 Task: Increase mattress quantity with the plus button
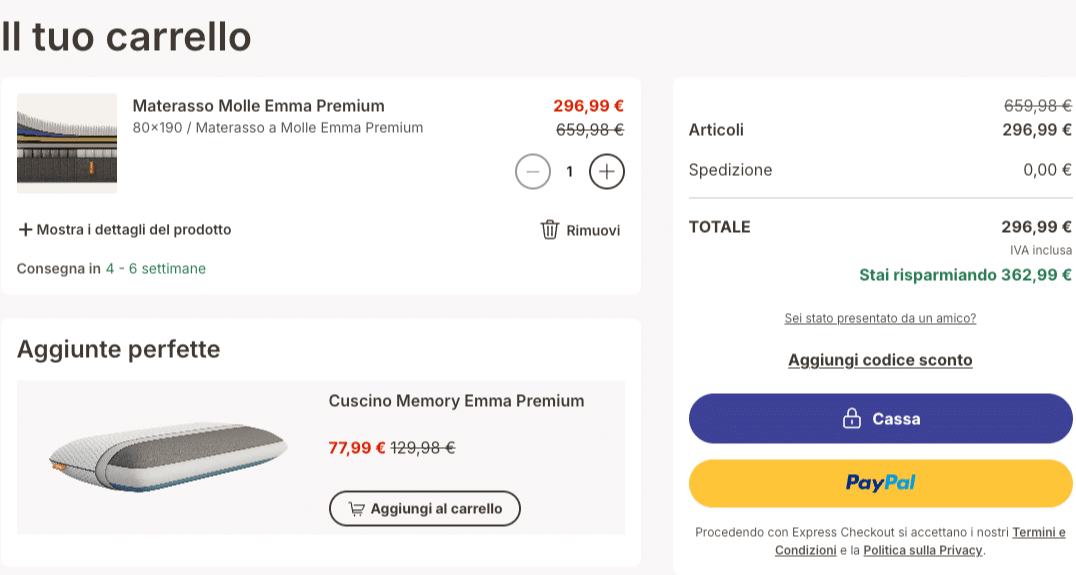click(606, 172)
